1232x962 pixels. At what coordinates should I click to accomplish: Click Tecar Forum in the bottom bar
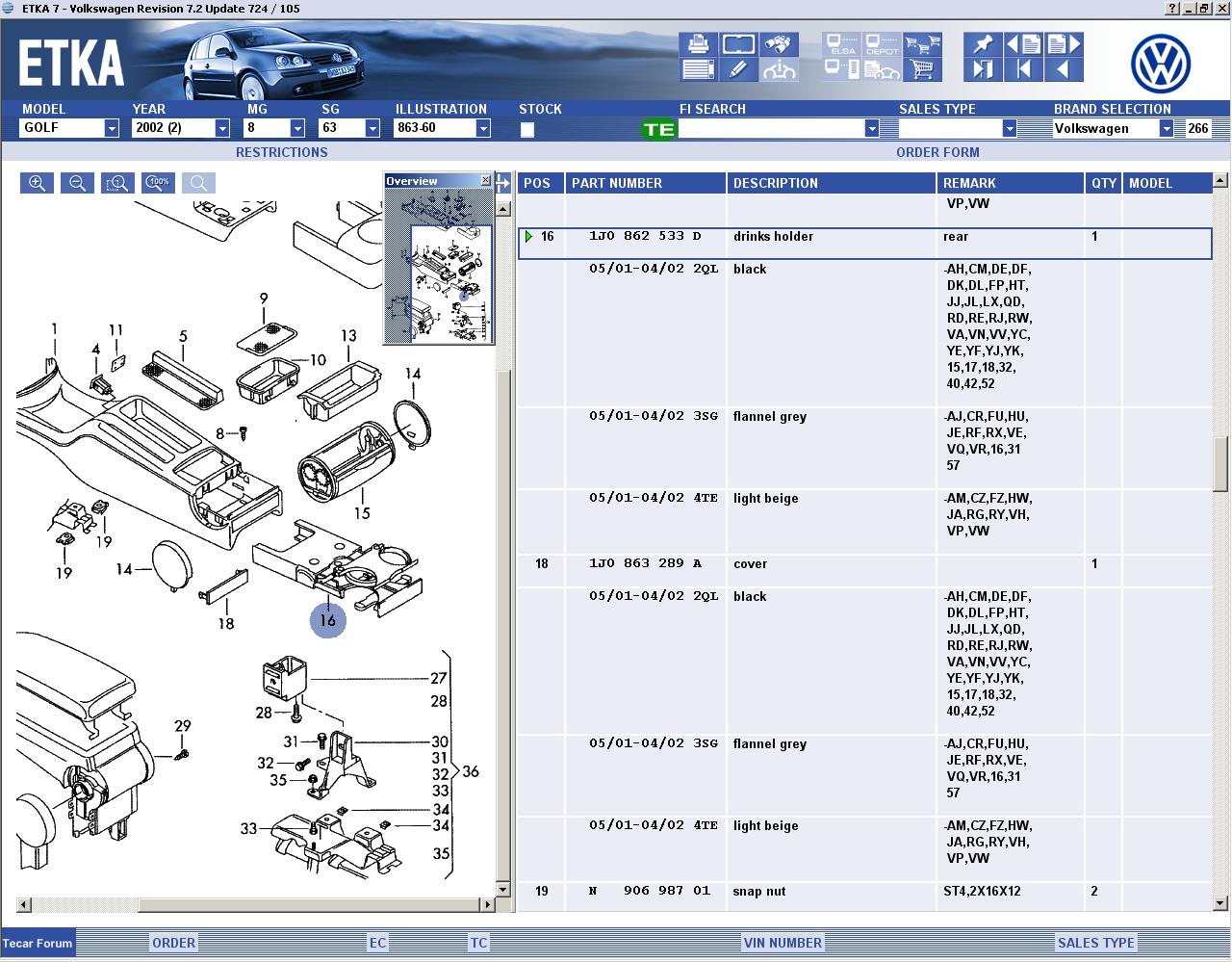pyautogui.click(x=38, y=943)
